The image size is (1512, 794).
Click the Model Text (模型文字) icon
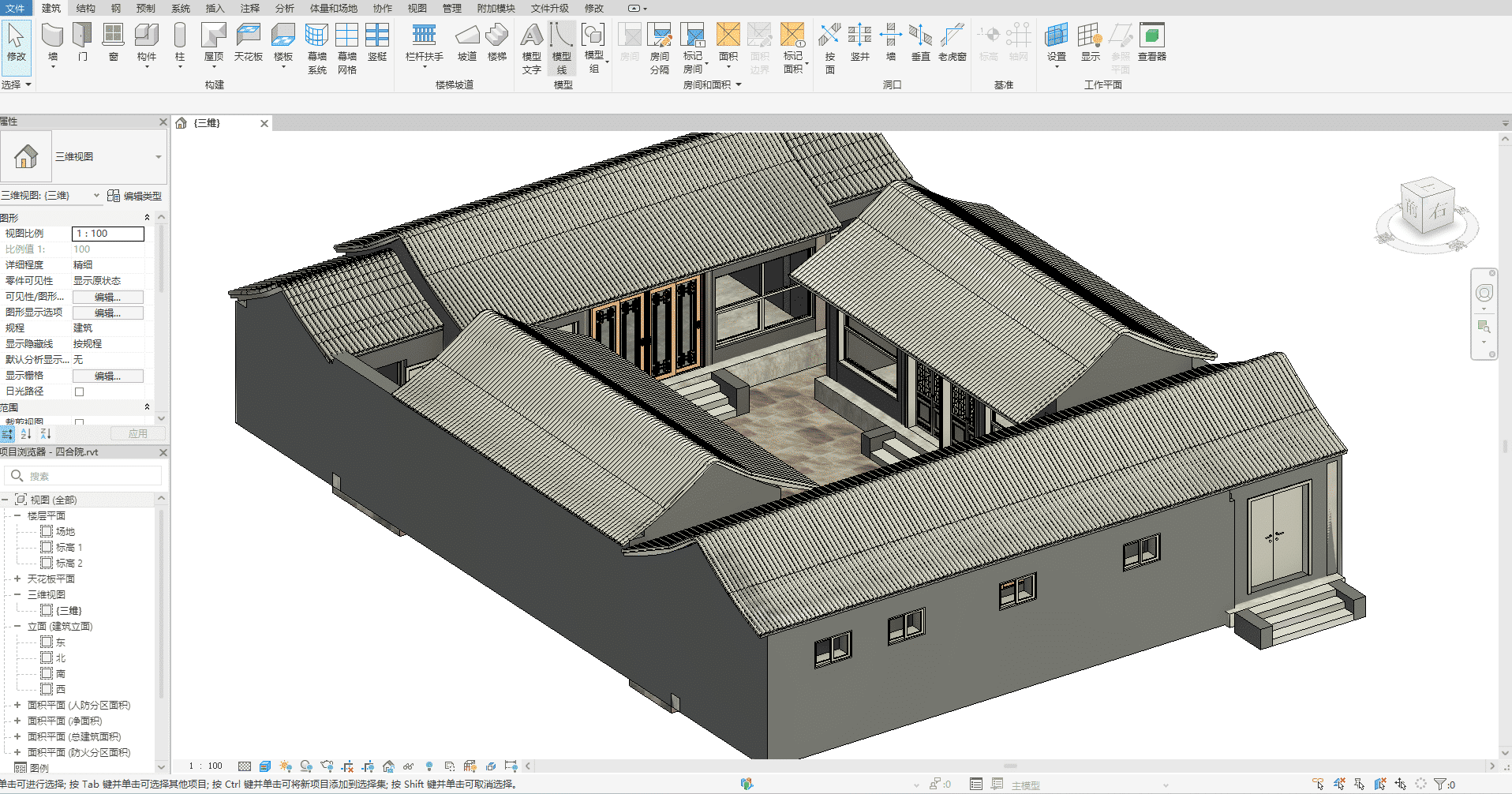[532, 36]
